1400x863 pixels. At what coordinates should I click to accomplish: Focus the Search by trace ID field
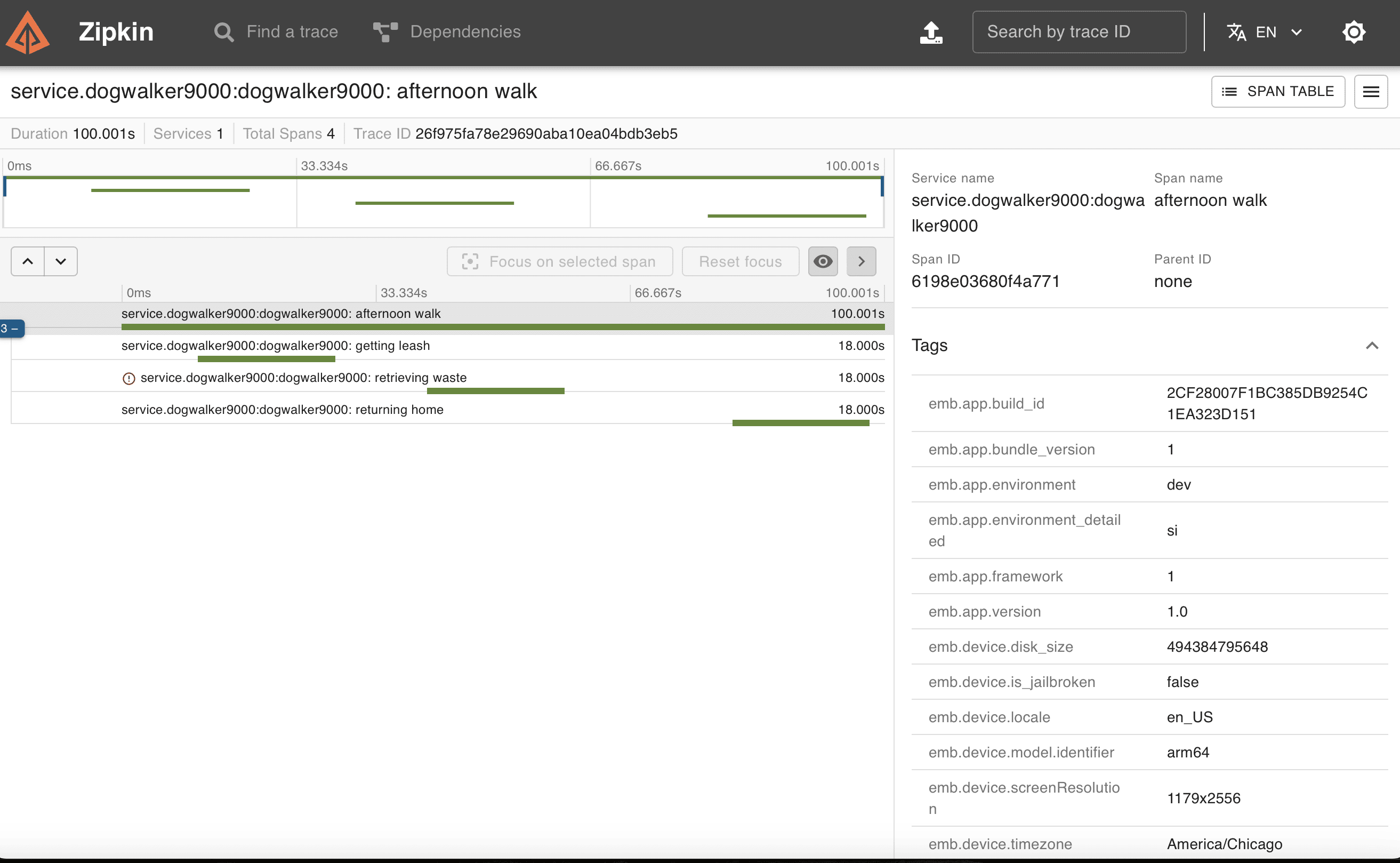click(x=1079, y=32)
